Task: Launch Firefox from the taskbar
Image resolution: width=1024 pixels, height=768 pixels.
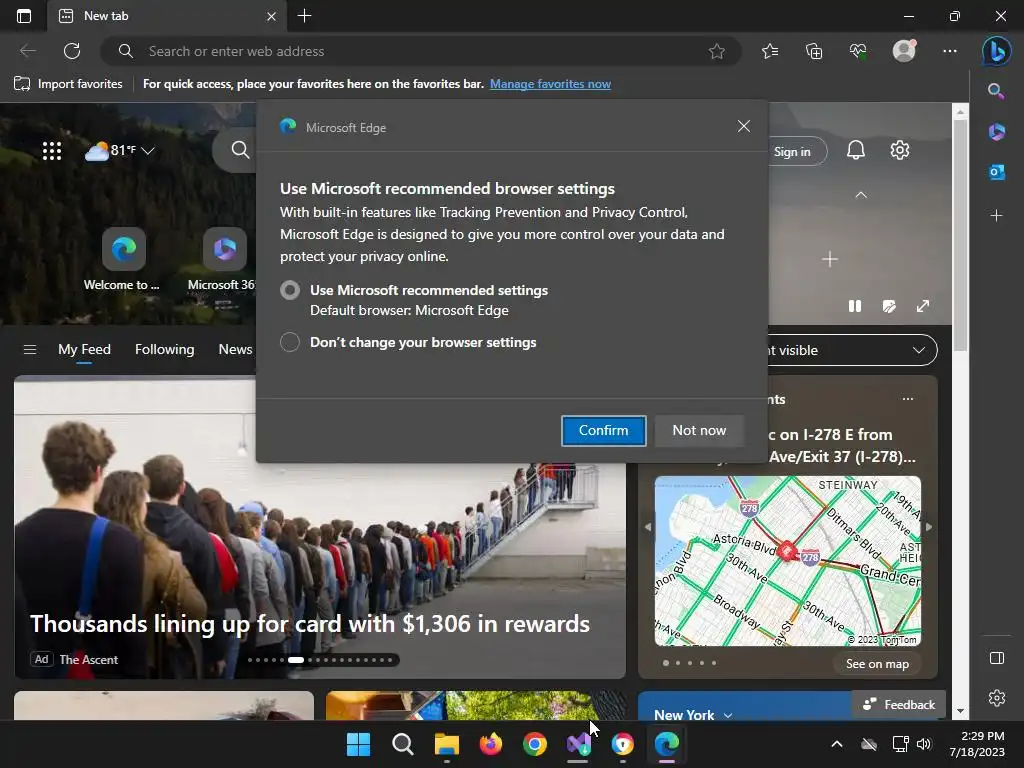Action: point(490,744)
